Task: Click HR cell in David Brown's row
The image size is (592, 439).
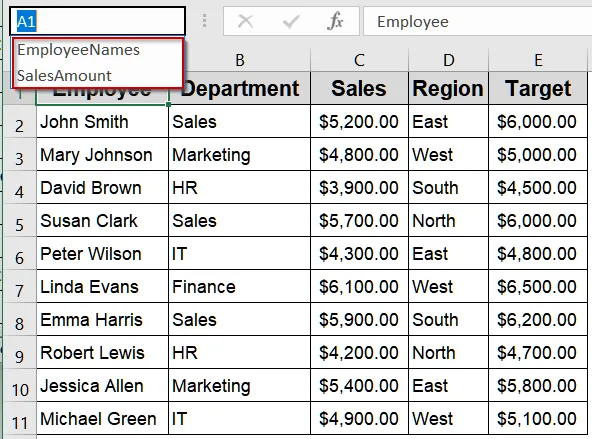Action: [240, 188]
